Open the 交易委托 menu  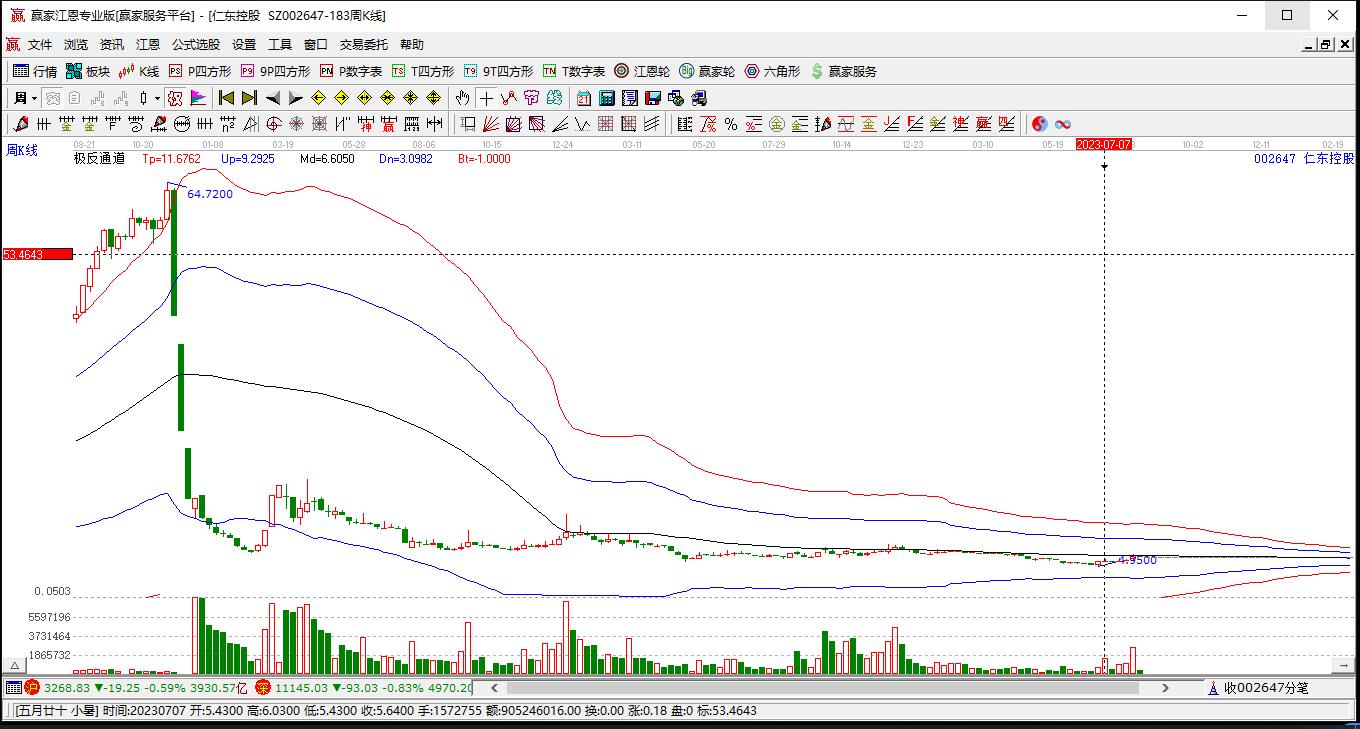tap(364, 45)
